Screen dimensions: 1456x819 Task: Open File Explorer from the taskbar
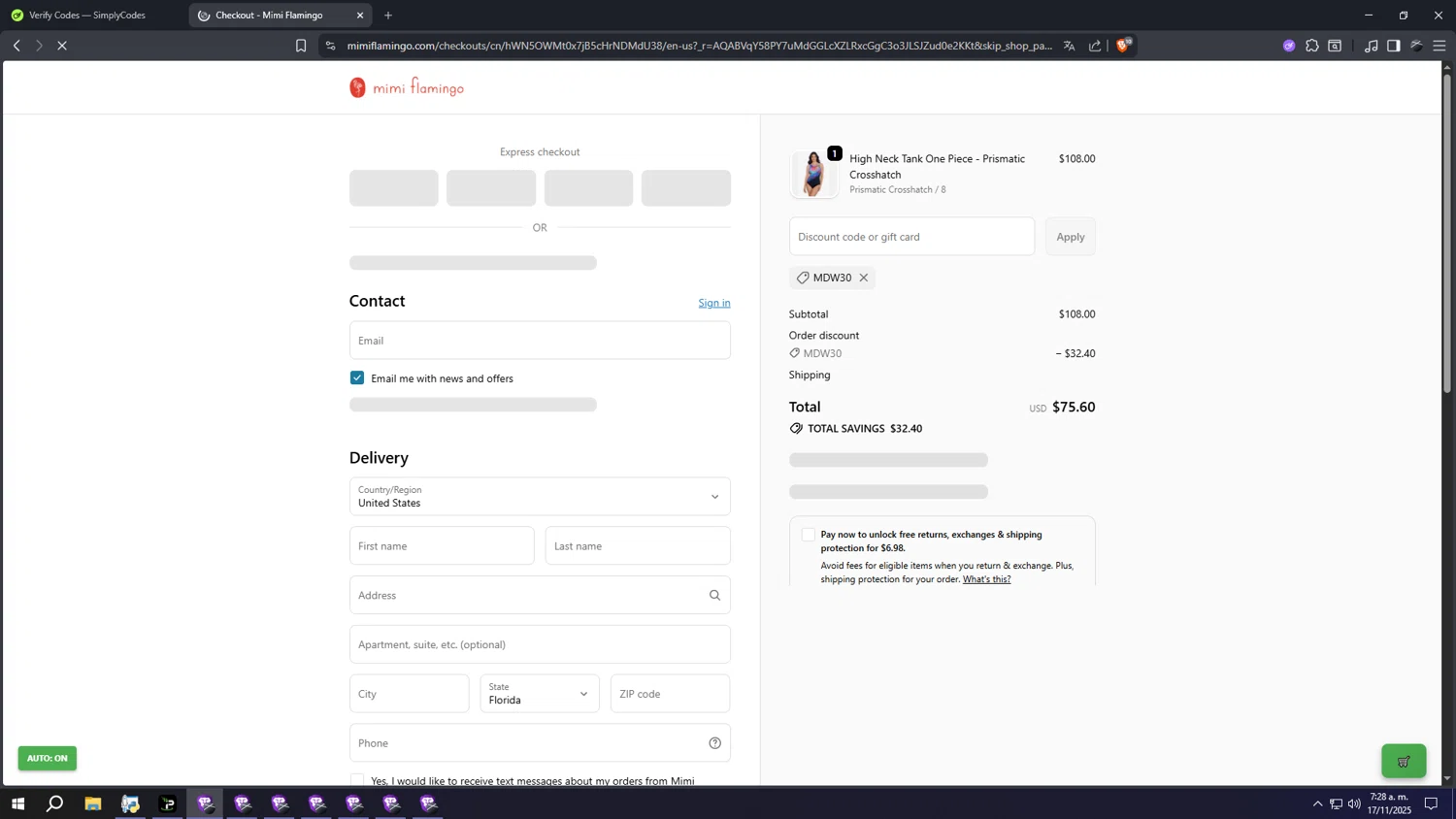click(x=93, y=803)
